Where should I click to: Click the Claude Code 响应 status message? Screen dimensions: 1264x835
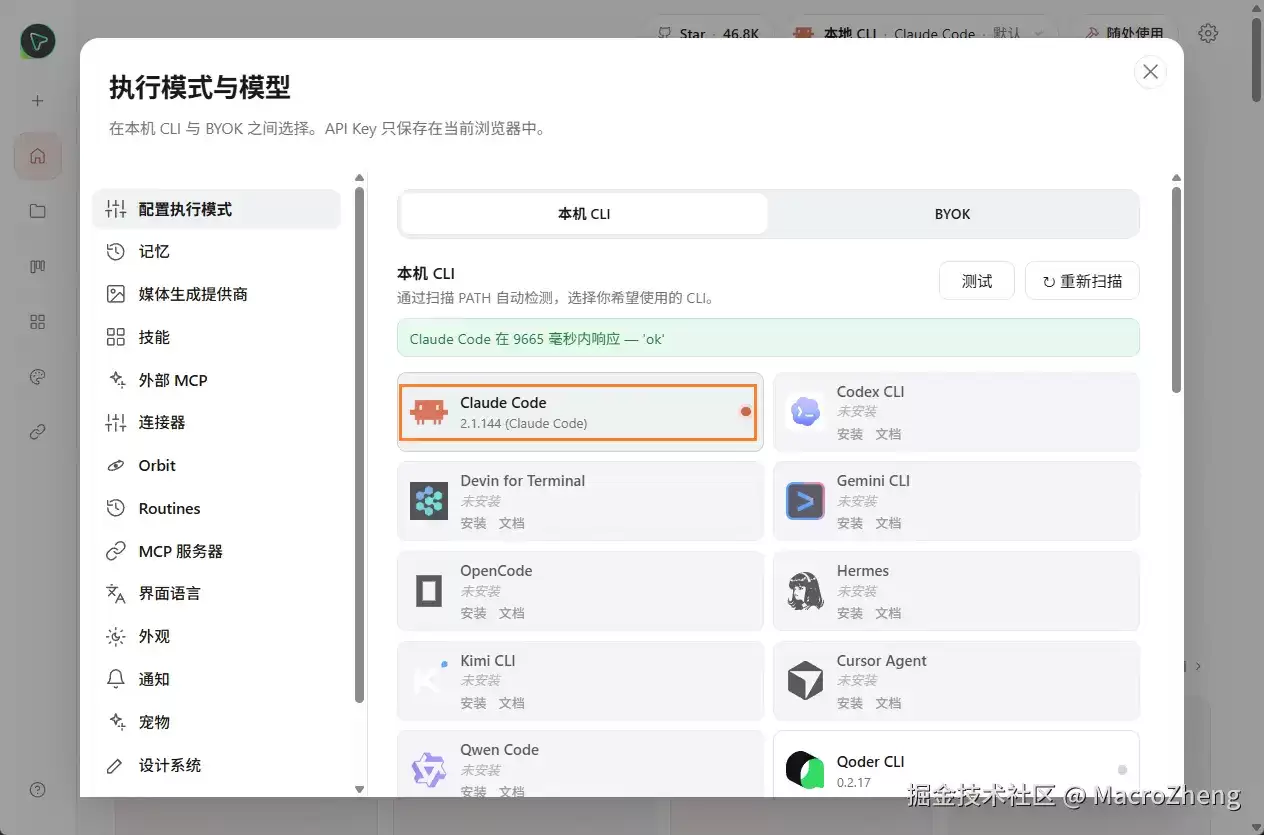coord(768,338)
